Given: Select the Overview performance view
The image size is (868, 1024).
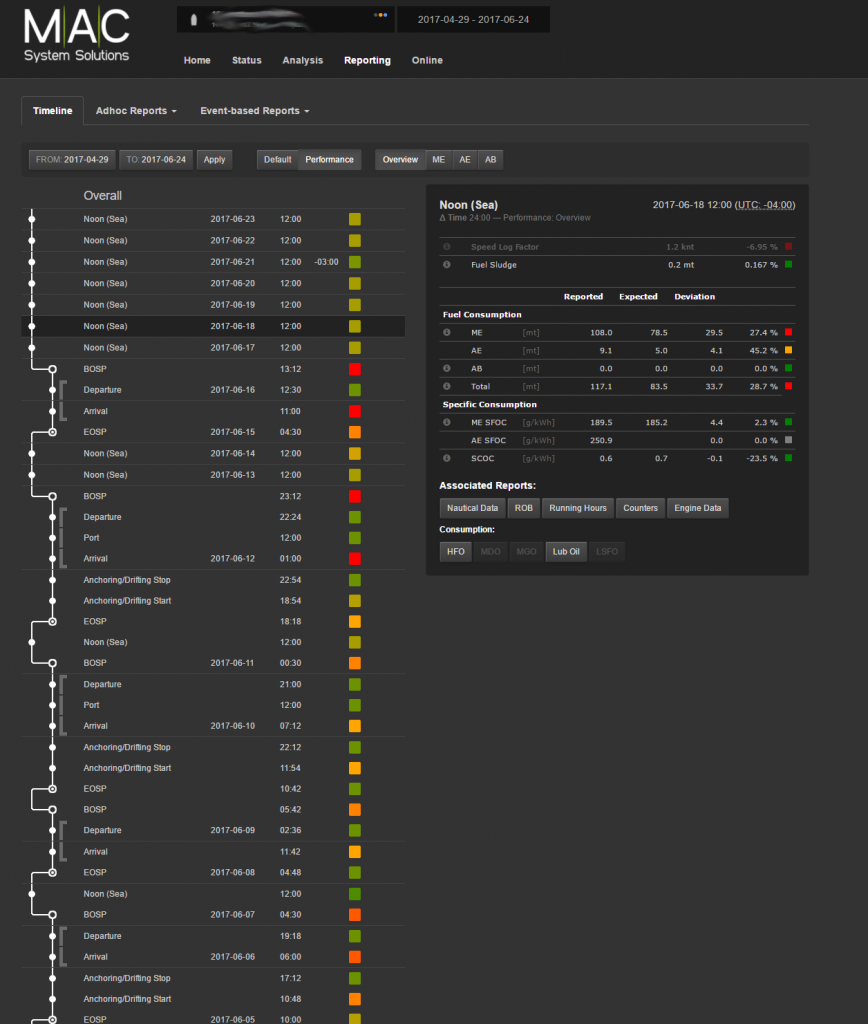Looking at the screenshot, I should tap(400, 159).
